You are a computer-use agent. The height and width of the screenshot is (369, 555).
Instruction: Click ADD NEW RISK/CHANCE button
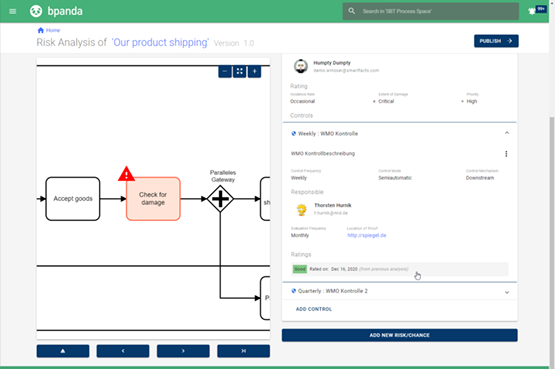point(400,335)
